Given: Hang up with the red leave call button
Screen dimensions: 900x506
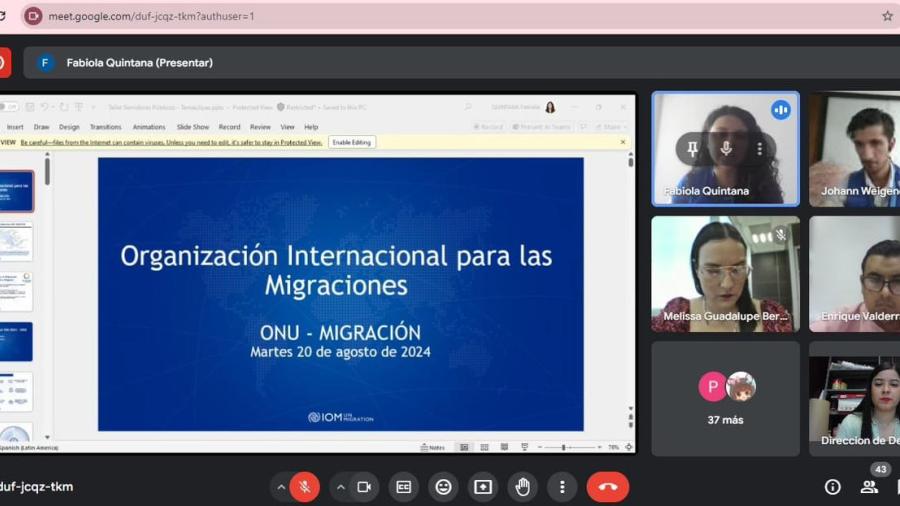Looking at the screenshot, I should point(607,487).
